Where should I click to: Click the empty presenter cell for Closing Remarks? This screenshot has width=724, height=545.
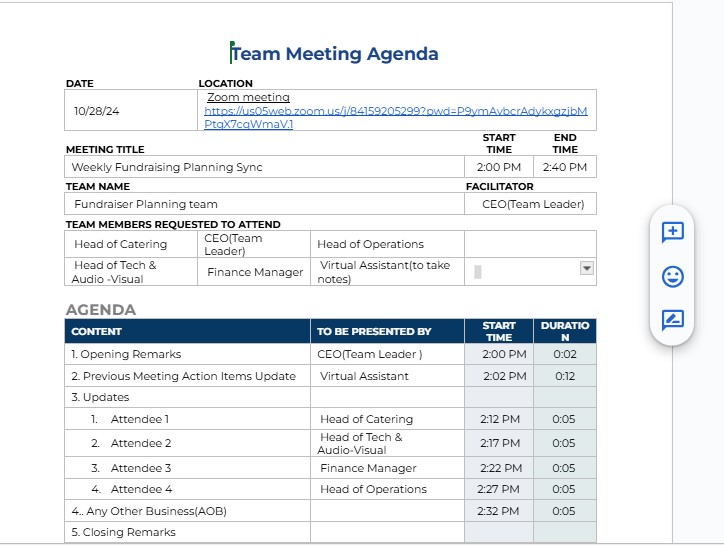(387, 532)
